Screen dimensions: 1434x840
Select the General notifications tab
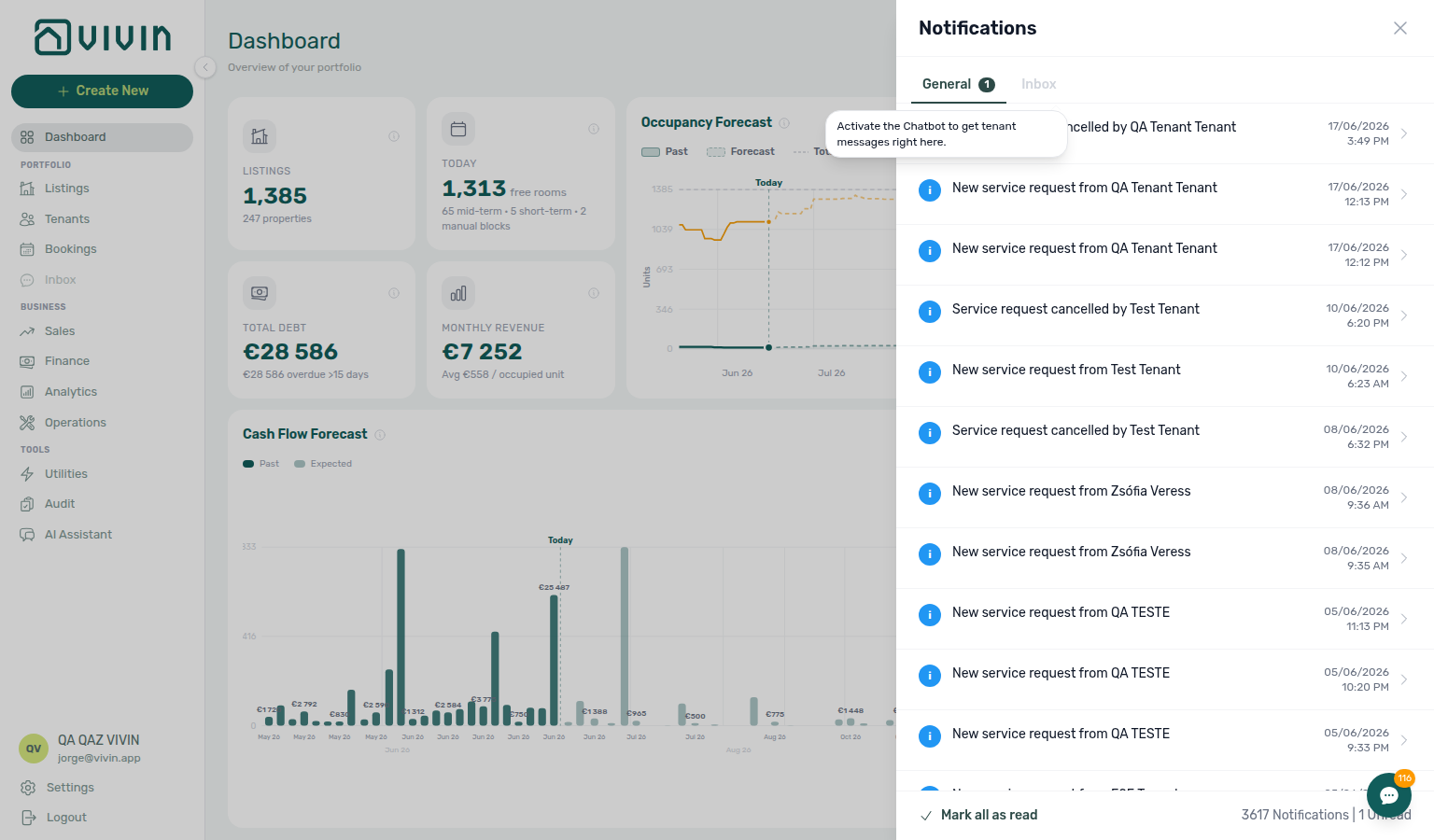tap(958, 84)
